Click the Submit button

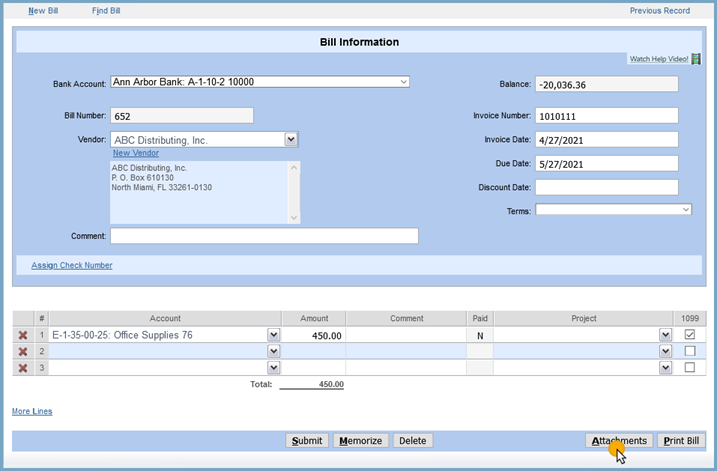307,441
